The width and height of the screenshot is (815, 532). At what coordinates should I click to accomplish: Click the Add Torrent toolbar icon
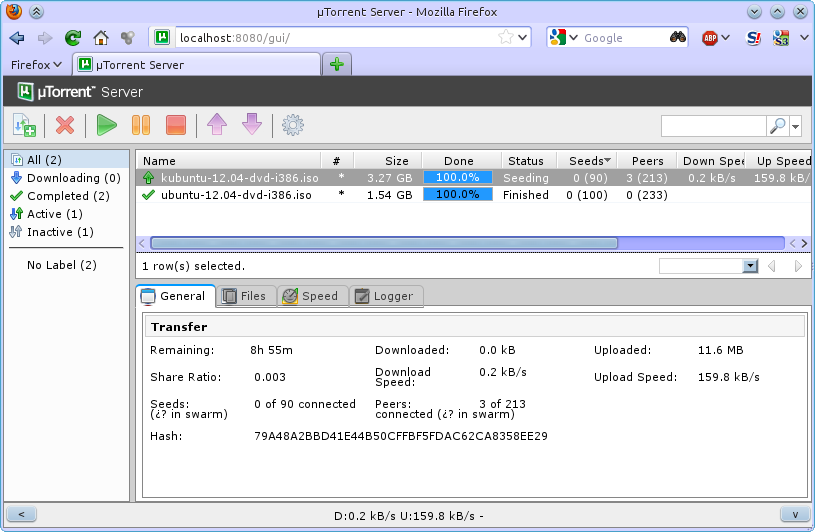tap(24, 125)
